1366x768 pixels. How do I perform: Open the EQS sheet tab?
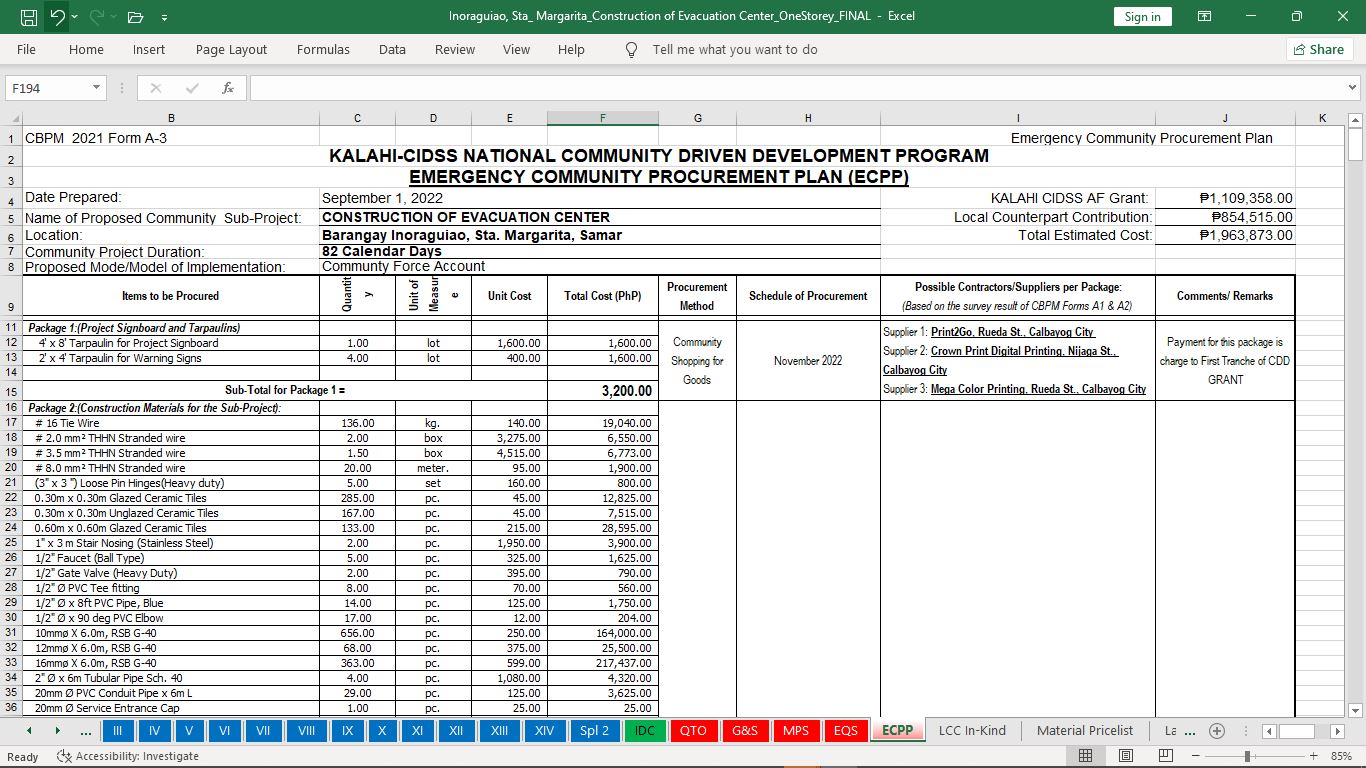(846, 731)
